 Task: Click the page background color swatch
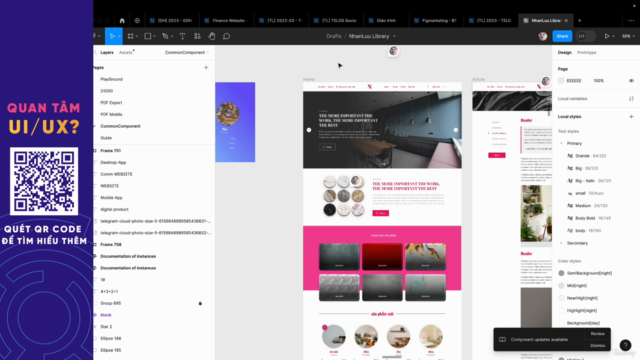click(561, 81)
